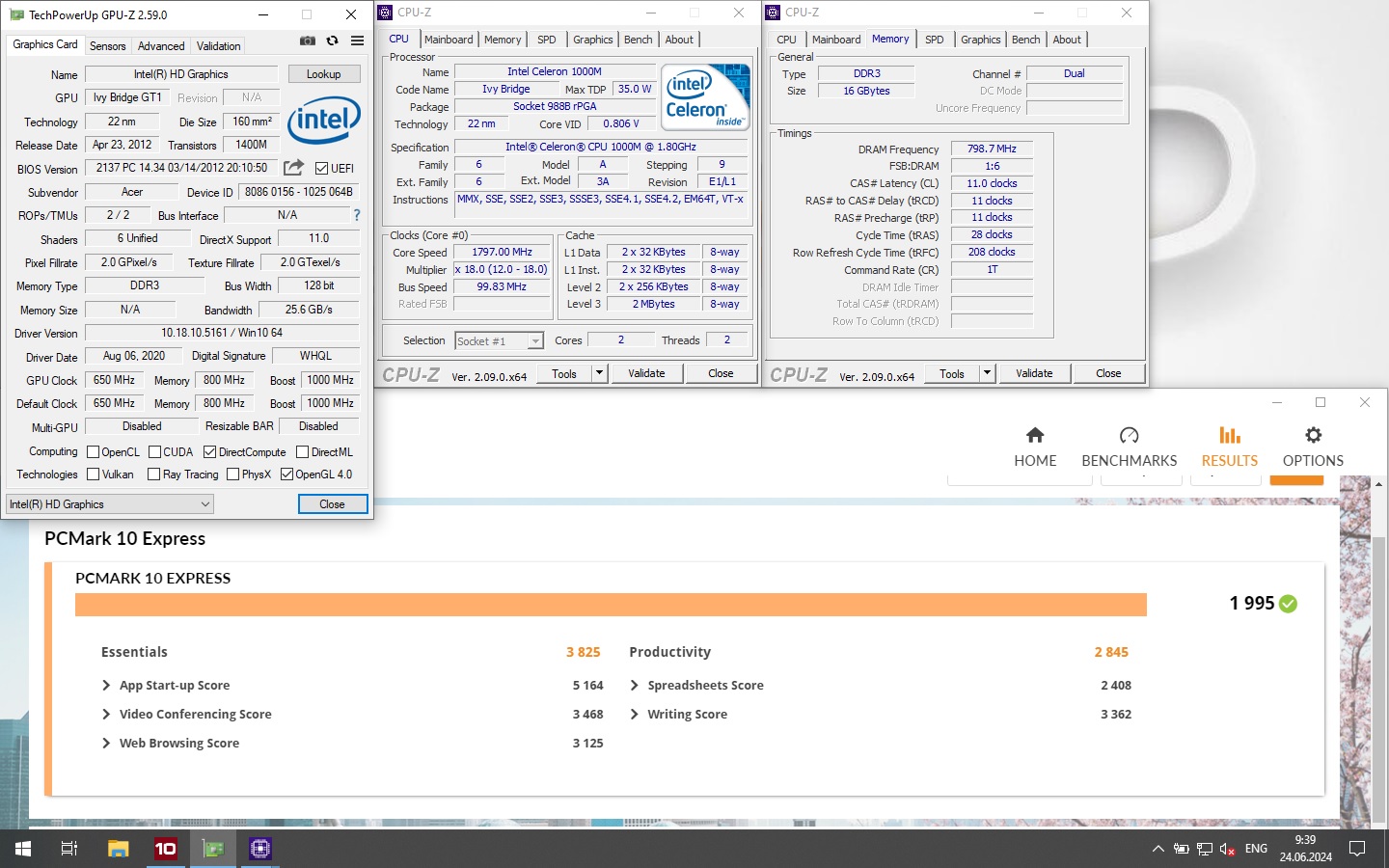The width and height of the screenshot is (1389, 868).
Task: Open Bench tab in CPU-Z CPU window
Action: (x=638, y=40)
